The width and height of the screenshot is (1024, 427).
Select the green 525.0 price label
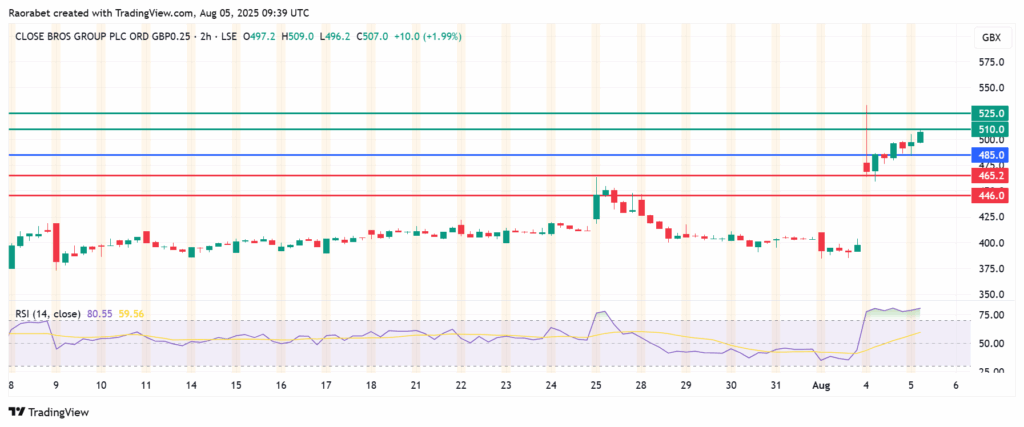coord(988,113)
